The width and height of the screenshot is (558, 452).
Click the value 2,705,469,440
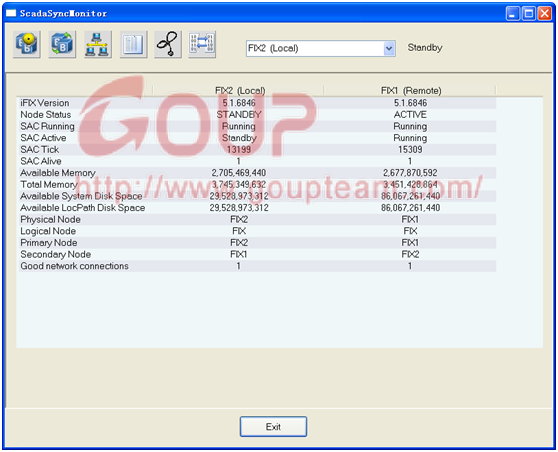[239, 173]
